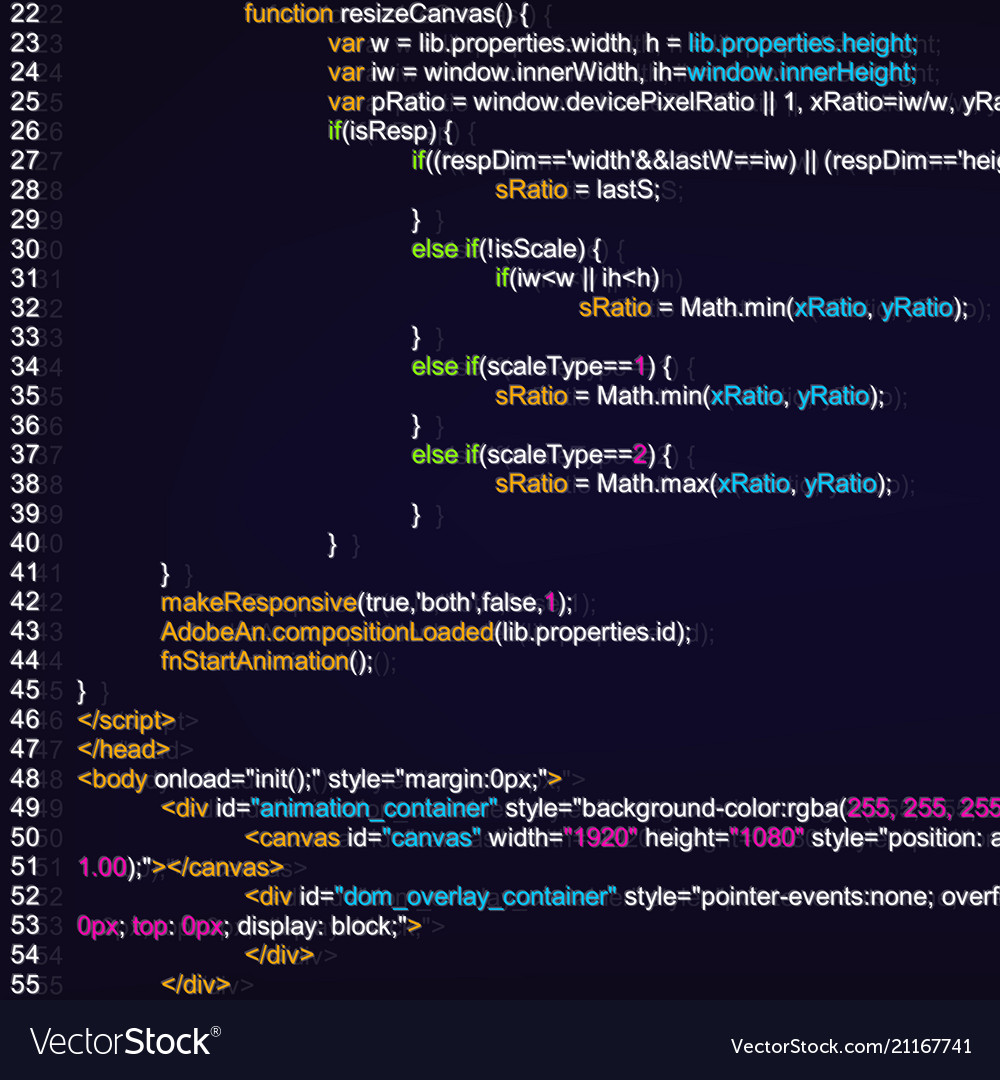Image resolution: width=1000 pixels, height=1080 pixels.
Task: Select 'Math.max' on line 38
Action: pos(652,484)
